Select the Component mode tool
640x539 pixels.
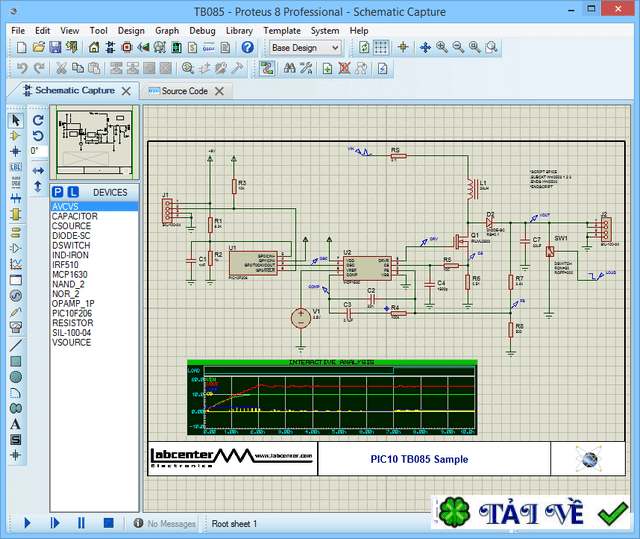pyautogui.click(x=16, y=136)
